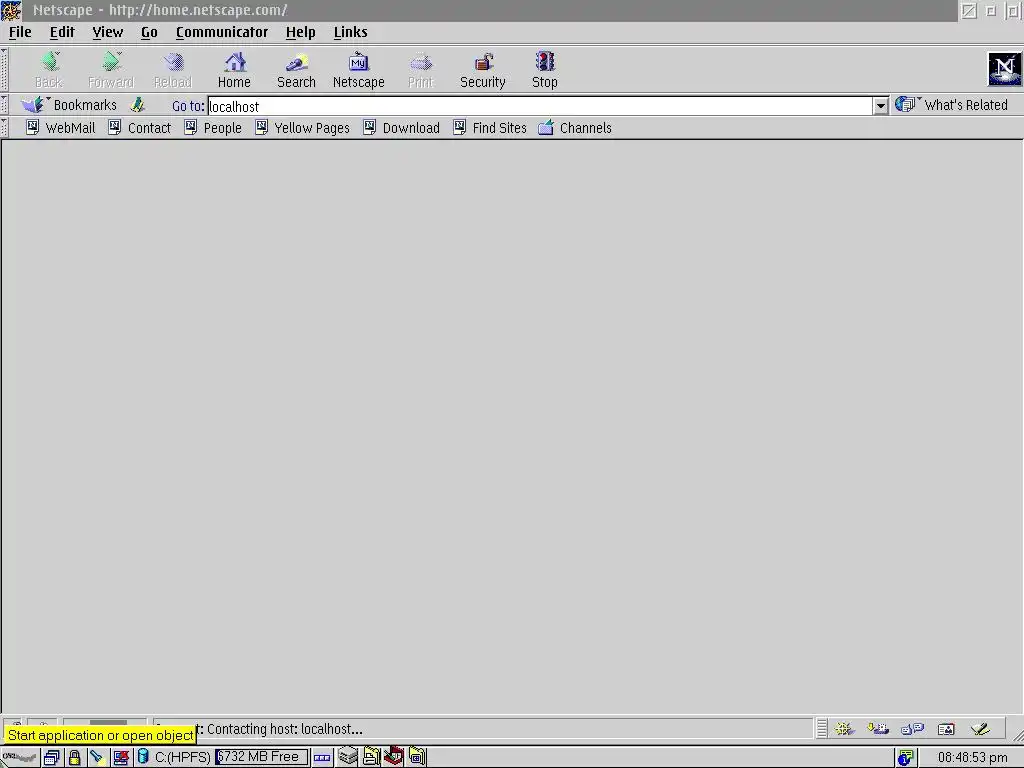Click the Back navigation arrow
The width and height of the screenshot is (1024, 768).
(49, 69)
